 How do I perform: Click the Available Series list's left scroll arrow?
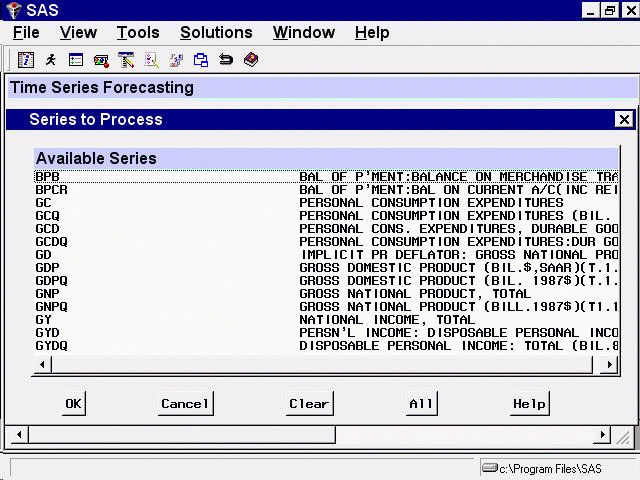[42, 364]
